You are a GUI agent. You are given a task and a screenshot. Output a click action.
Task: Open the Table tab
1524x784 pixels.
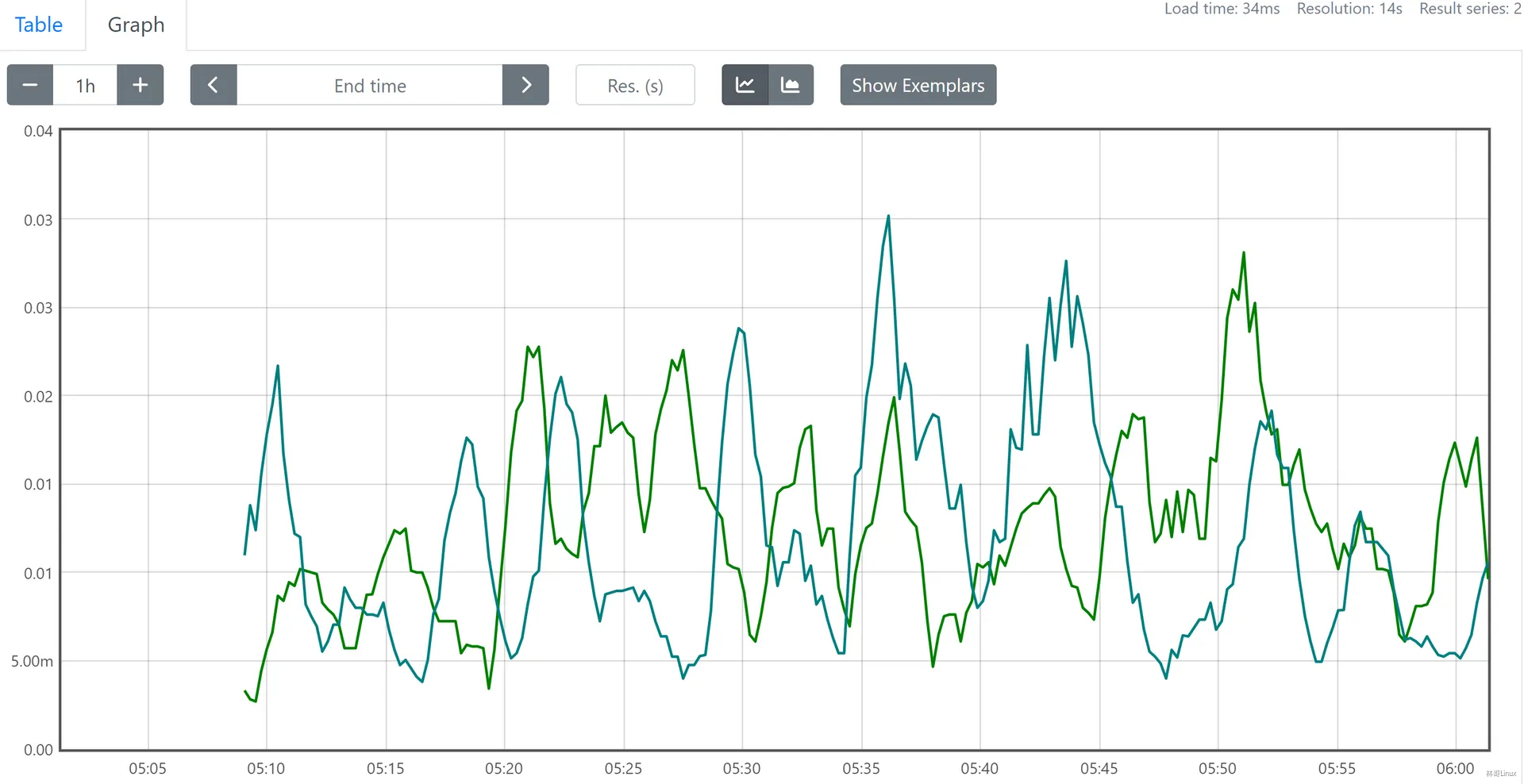pos(38,25)
